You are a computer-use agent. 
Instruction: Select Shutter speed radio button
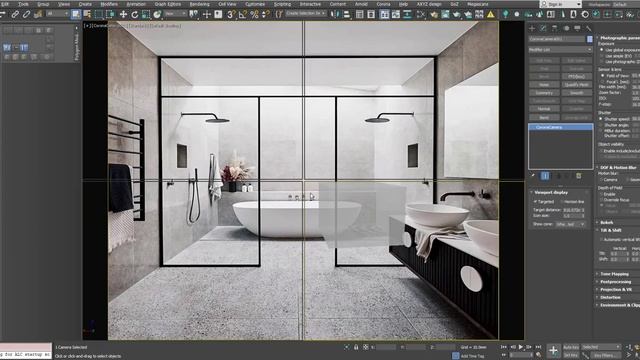[x=601, y=119]
